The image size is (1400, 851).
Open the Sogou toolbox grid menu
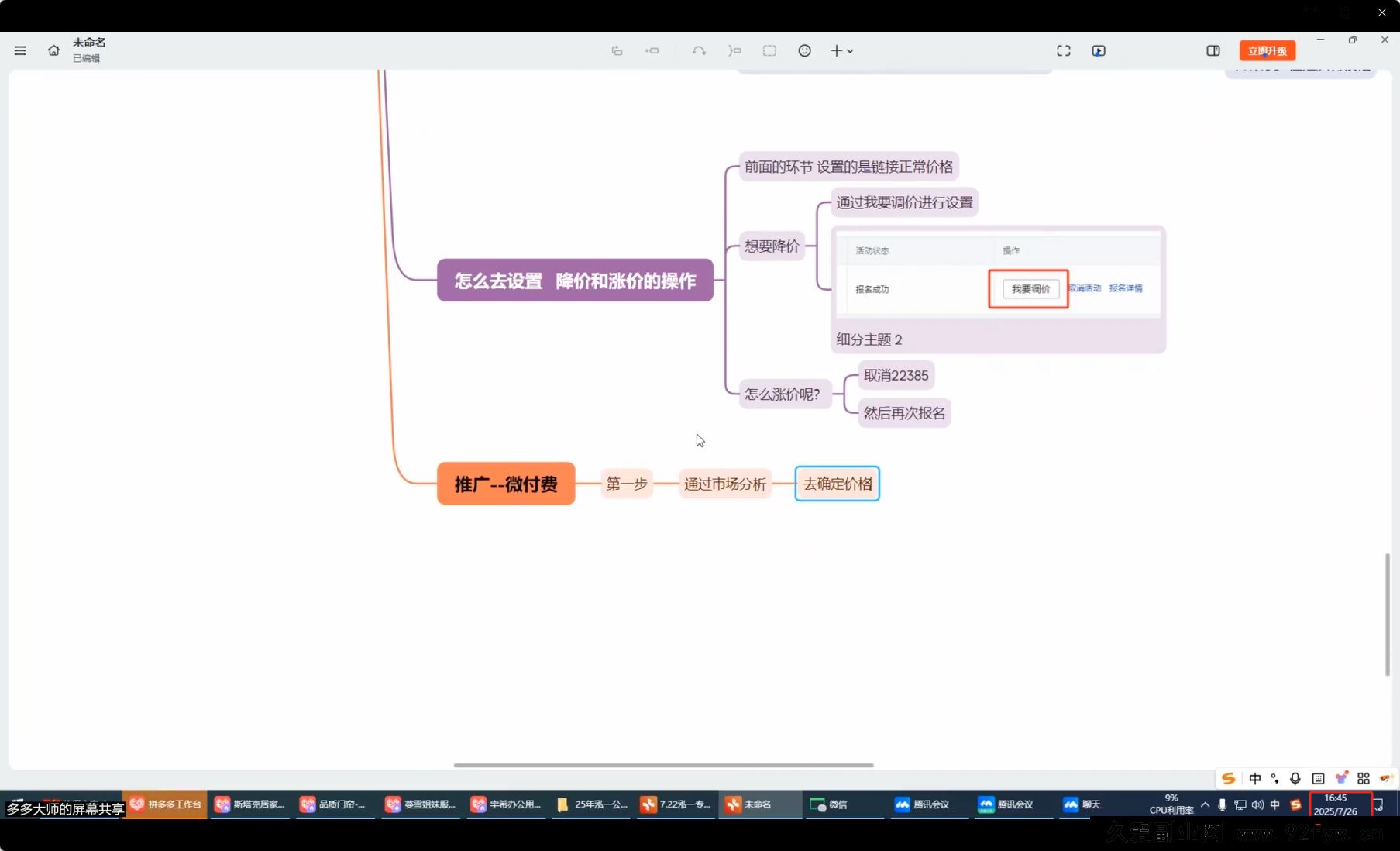(x=1364, y=778)
